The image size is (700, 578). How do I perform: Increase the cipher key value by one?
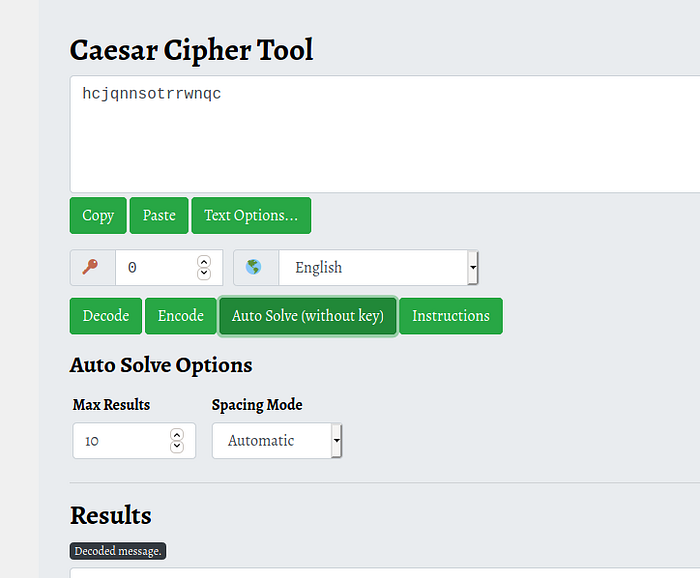[204, 262]
